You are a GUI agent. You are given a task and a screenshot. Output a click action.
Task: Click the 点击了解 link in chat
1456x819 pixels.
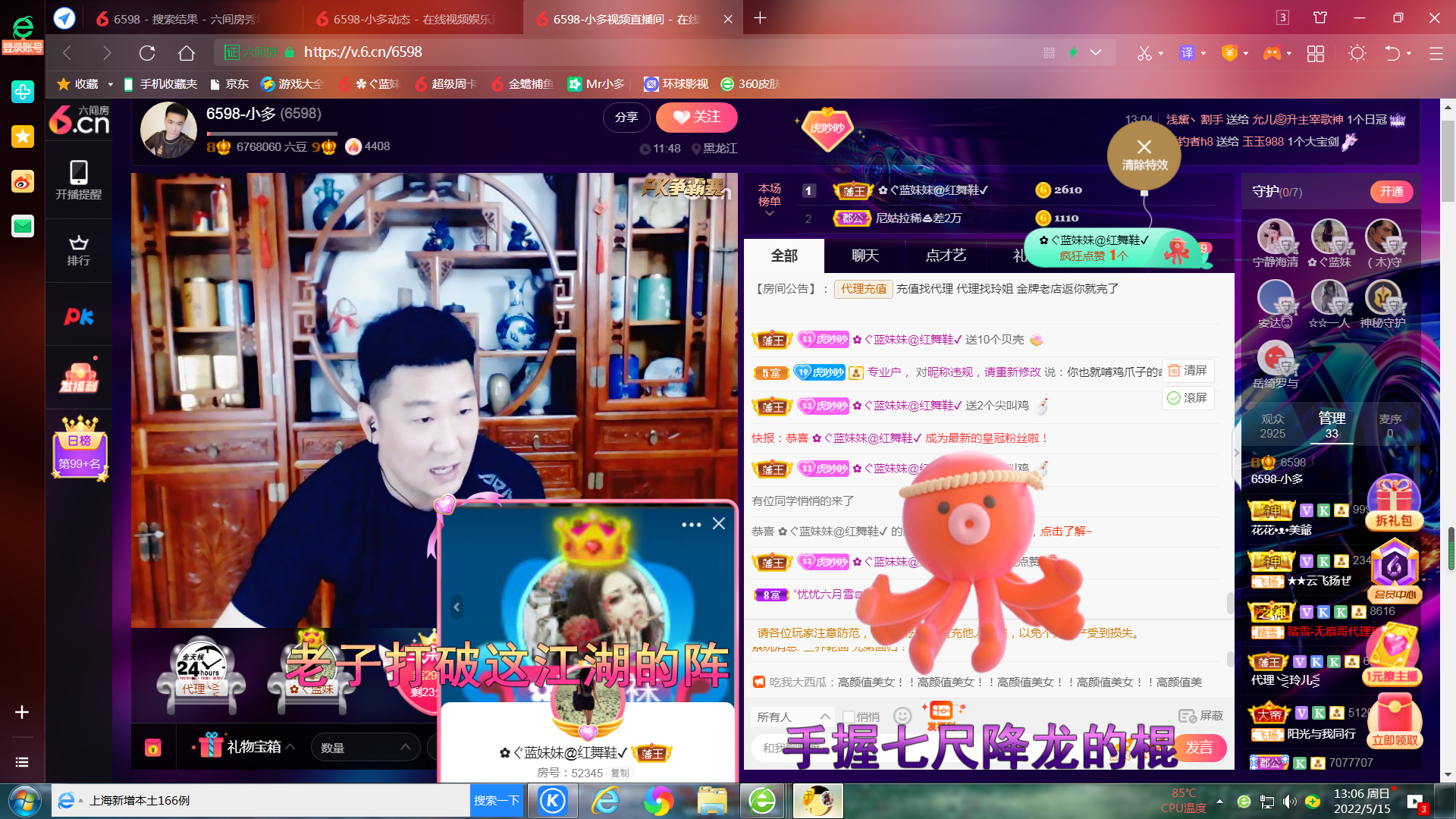coord(1065,532)
